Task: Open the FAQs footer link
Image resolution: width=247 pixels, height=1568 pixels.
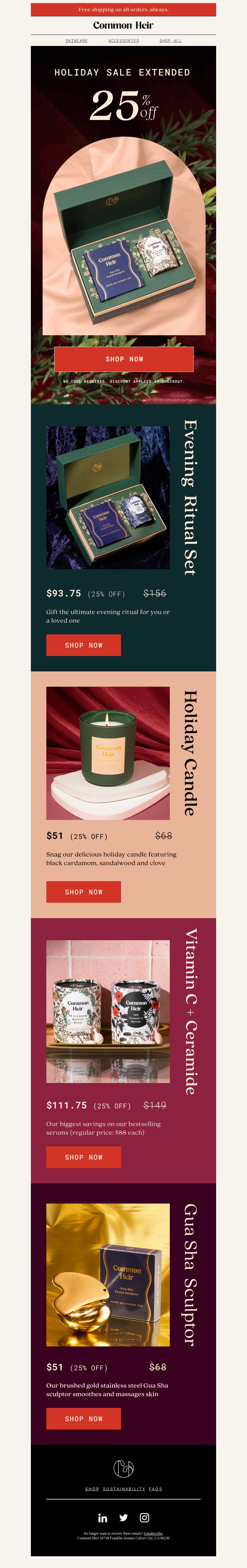Action: 156,1489
